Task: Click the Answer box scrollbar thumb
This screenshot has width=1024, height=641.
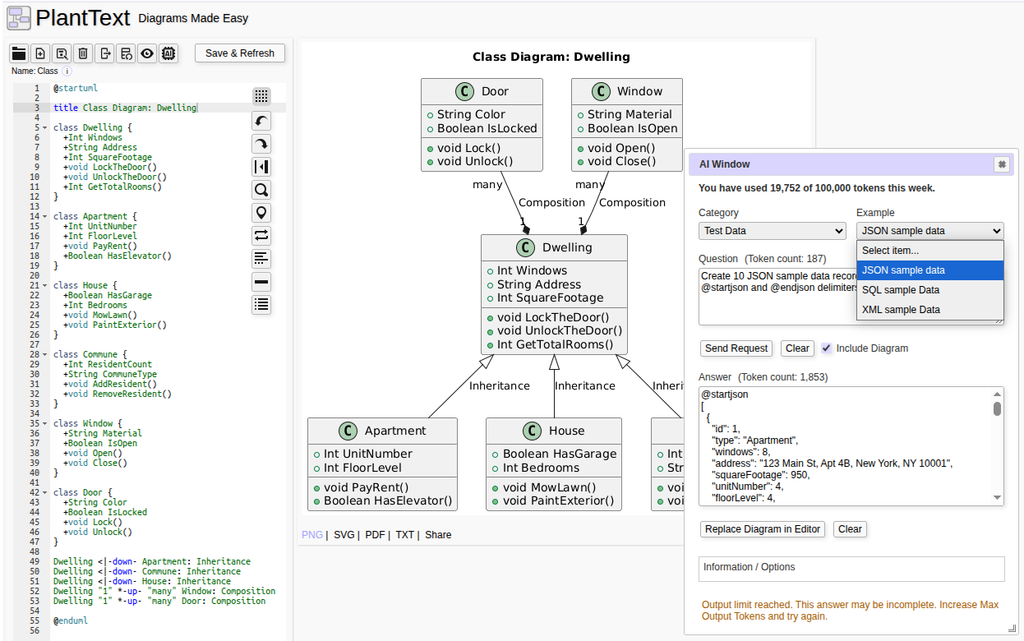Action: (x=997, y=409)
